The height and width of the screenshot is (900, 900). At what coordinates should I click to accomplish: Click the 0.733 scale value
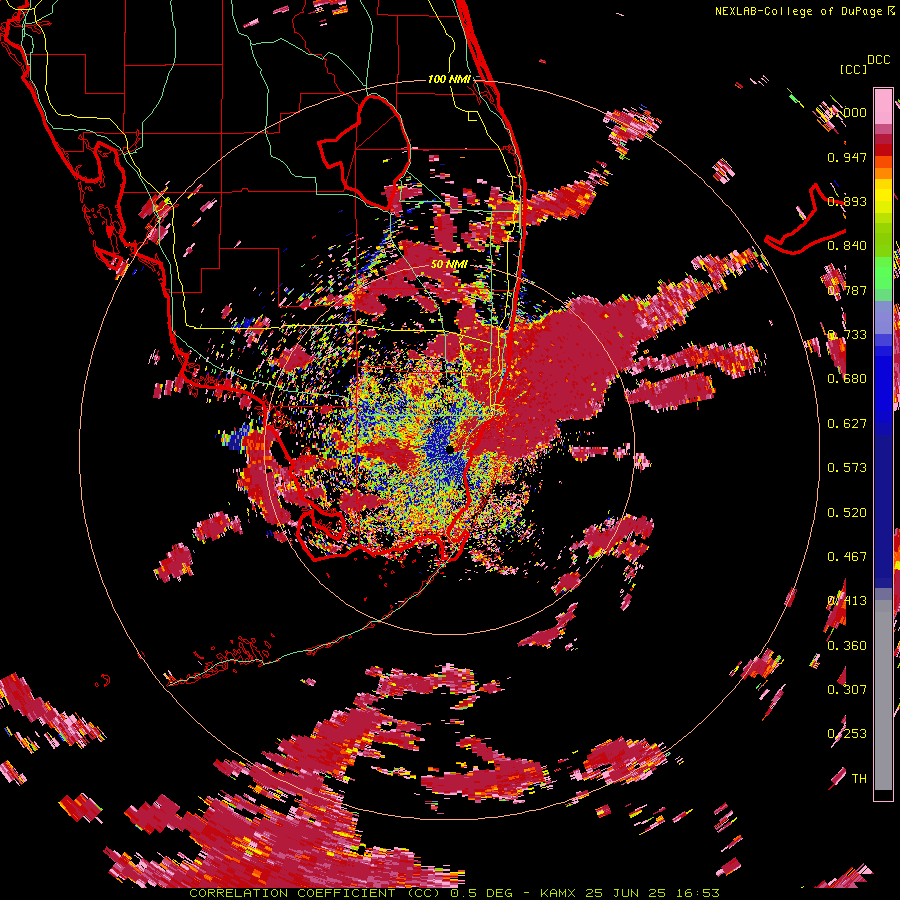pyautogui.click(x=847, y=335)
